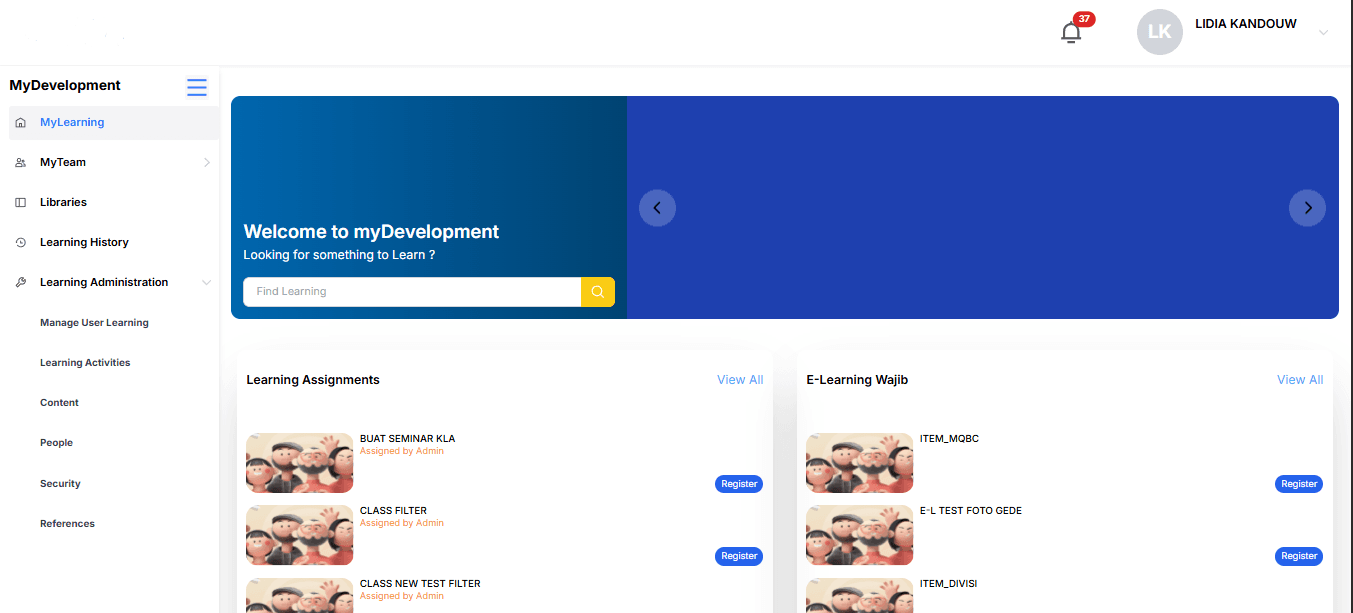Expand the MyTeam submenu chevron
Viewport: 1353px width, 613px height.
(207, 162)
